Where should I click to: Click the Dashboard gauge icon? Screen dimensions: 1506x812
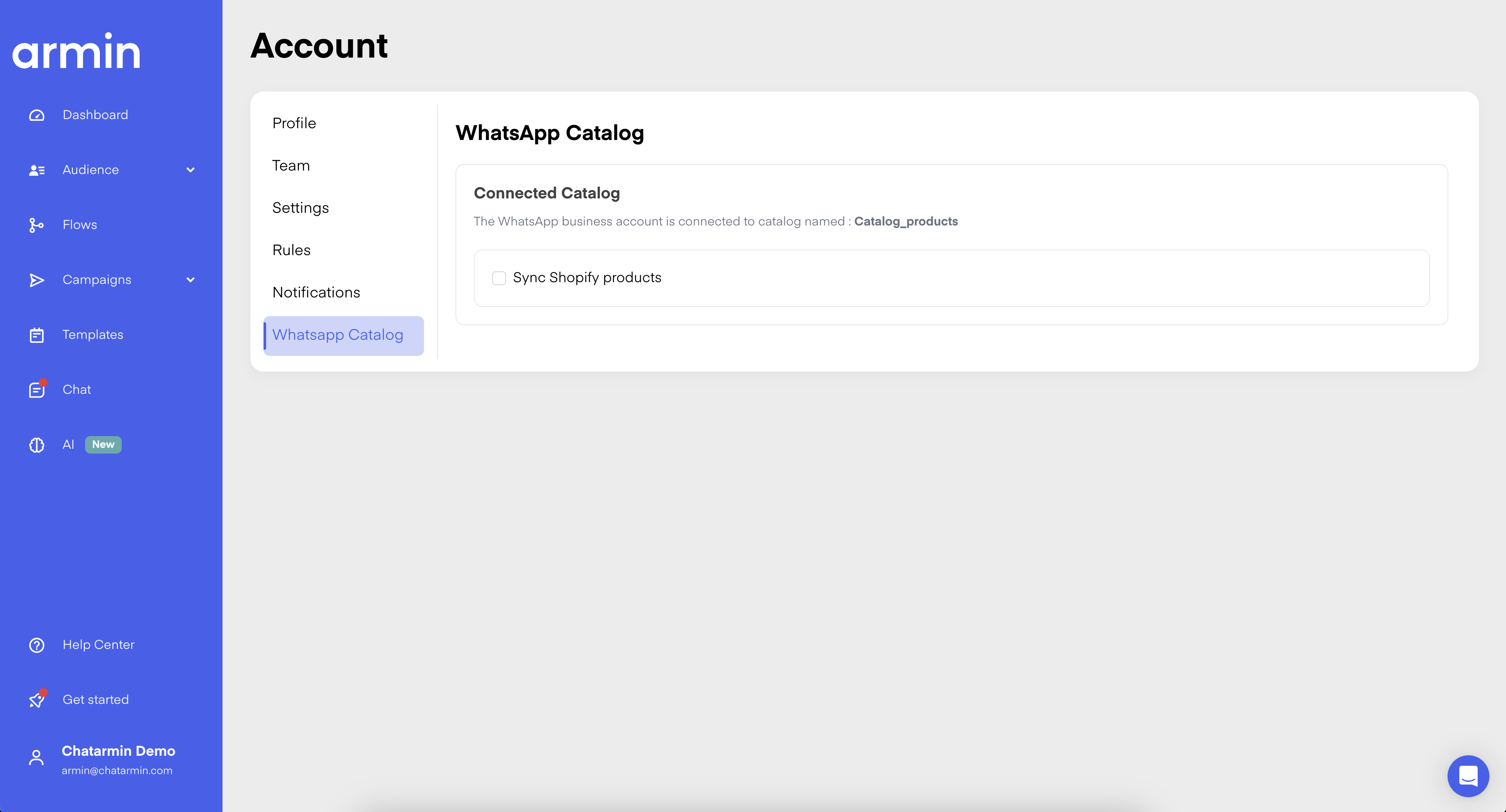tap(37, 115)
